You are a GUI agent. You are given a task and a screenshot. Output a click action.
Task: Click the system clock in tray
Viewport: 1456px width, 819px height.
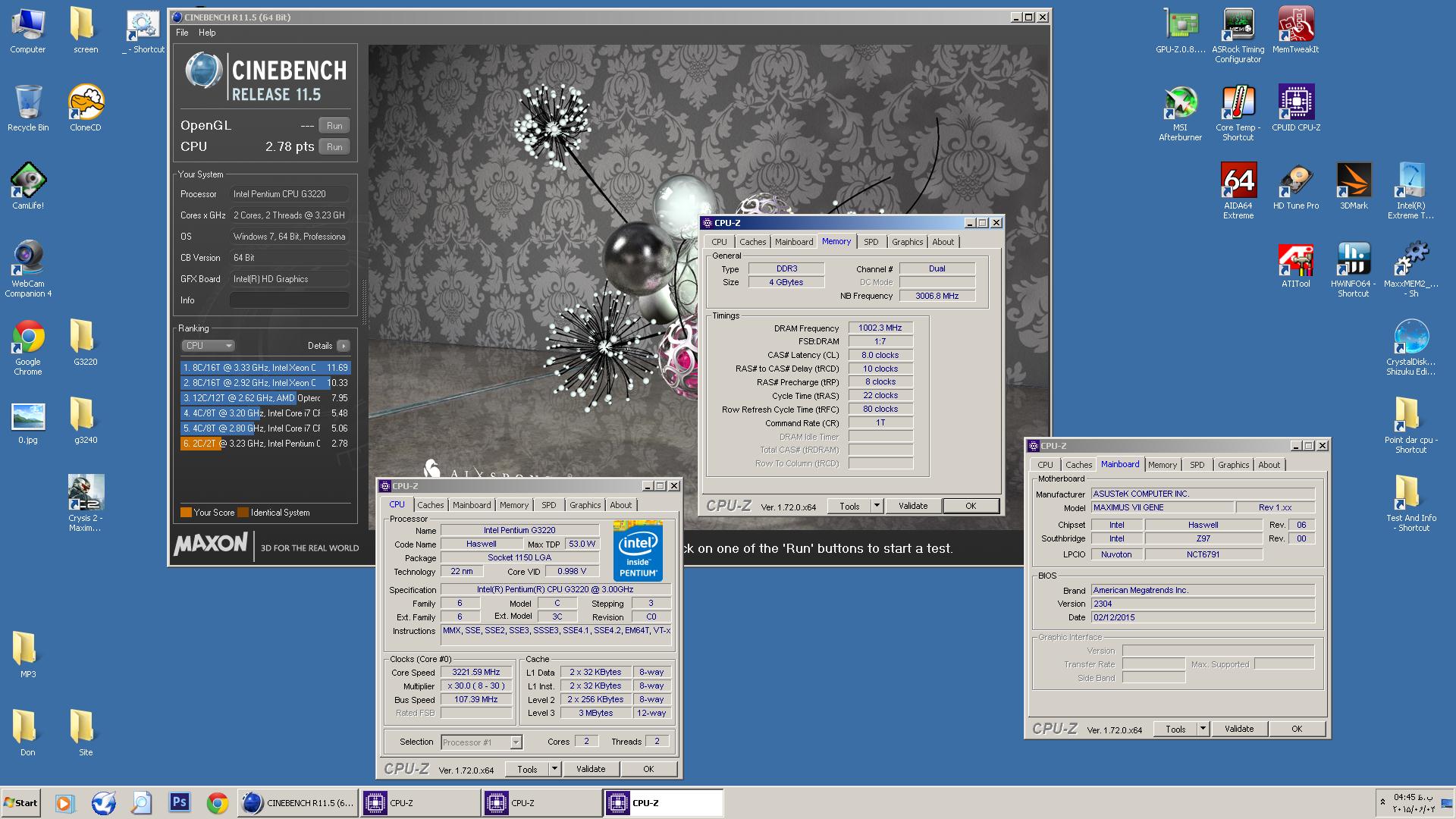tap(1413, 802)
